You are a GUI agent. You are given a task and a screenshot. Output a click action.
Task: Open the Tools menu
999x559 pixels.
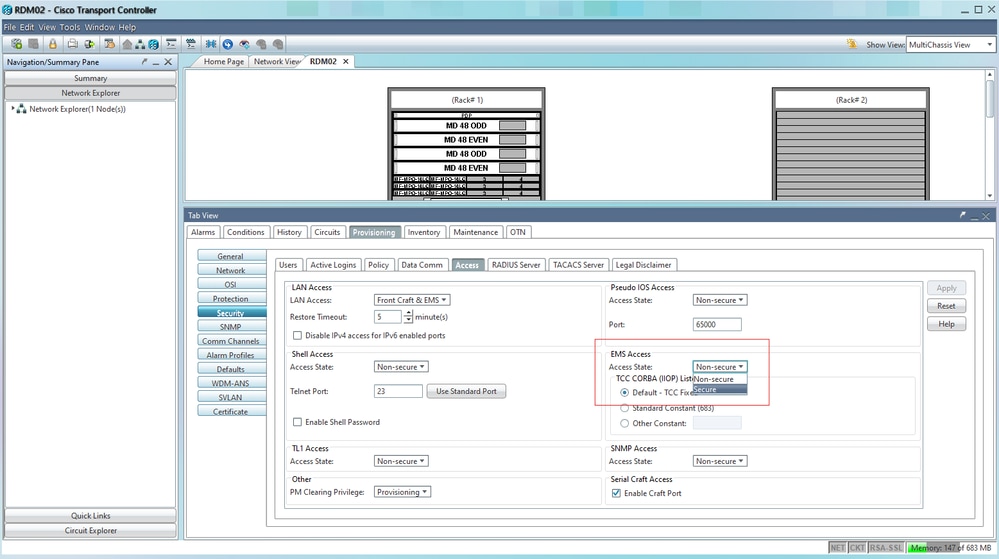(70, 27)
